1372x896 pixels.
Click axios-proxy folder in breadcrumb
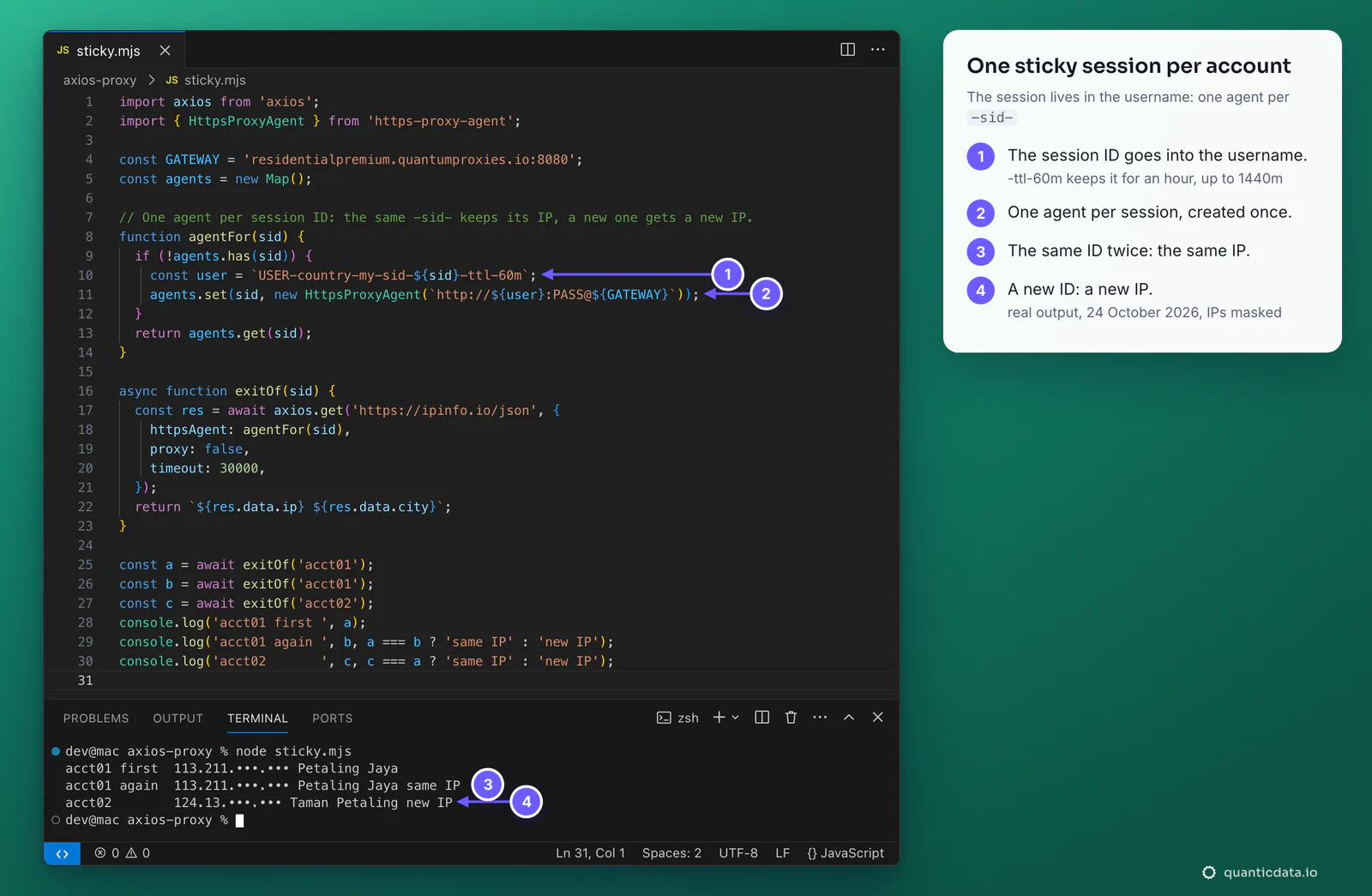(x=99, y=80)
